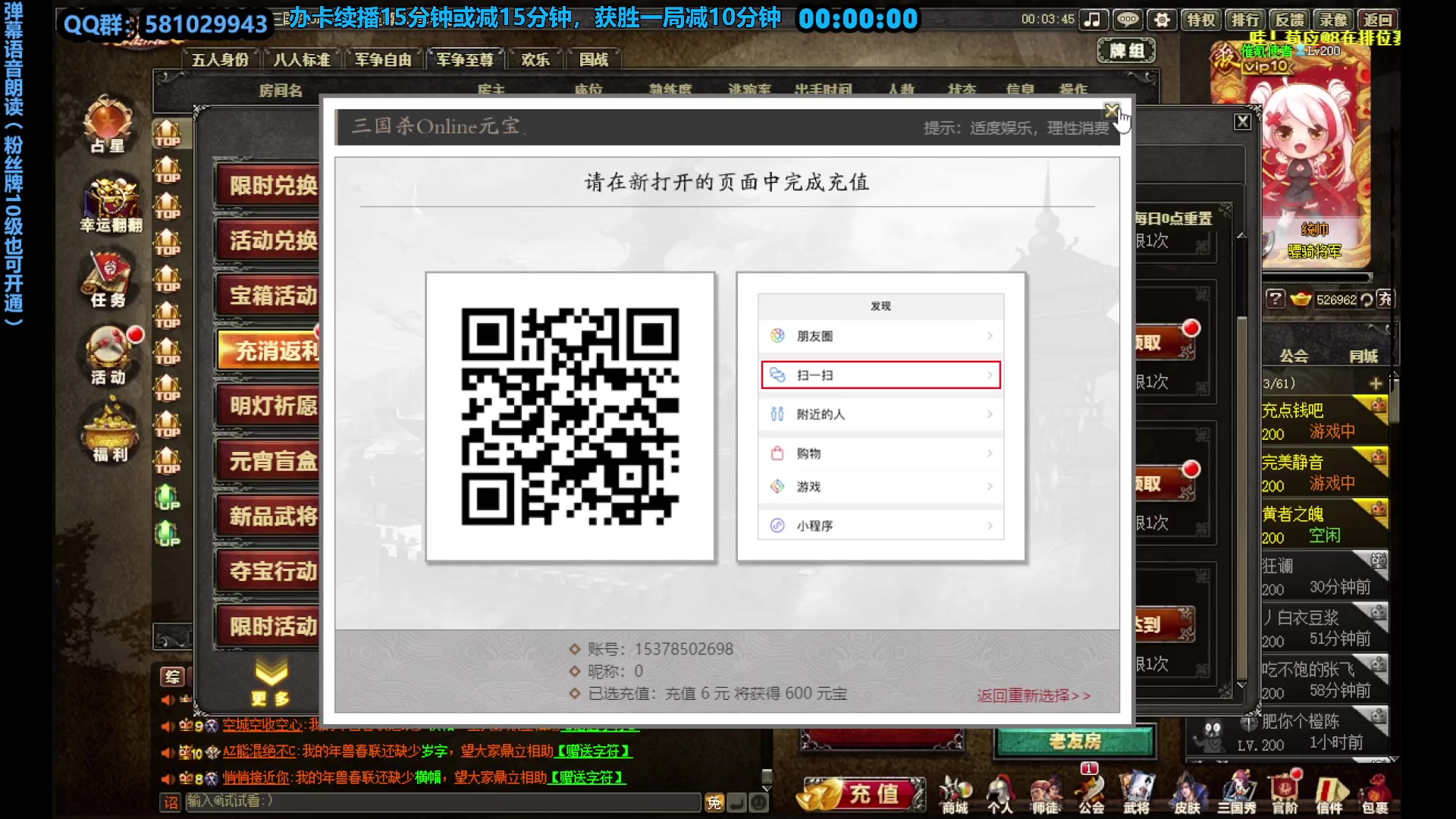Open the chat bubble icon in top bar
1456x819 pixels.
pyautogui.click(x=1128, y=20)
